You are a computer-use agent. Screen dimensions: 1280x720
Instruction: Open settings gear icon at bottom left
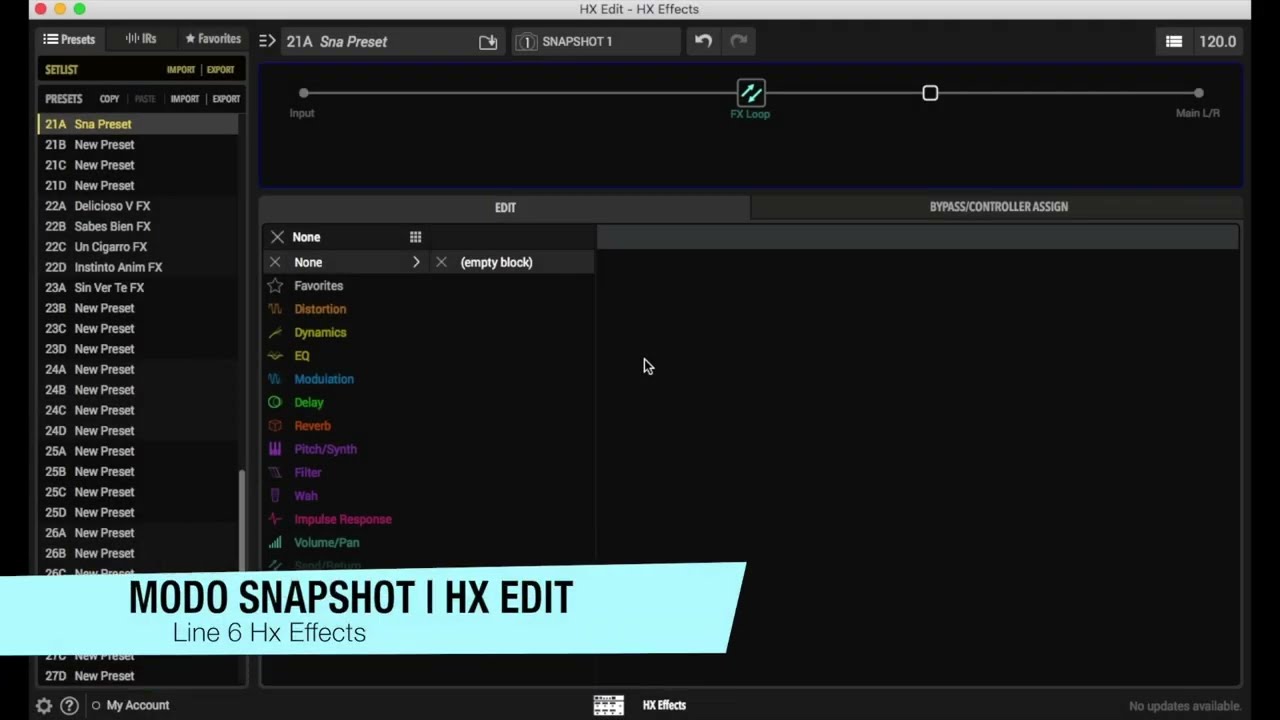pos(44,705)
